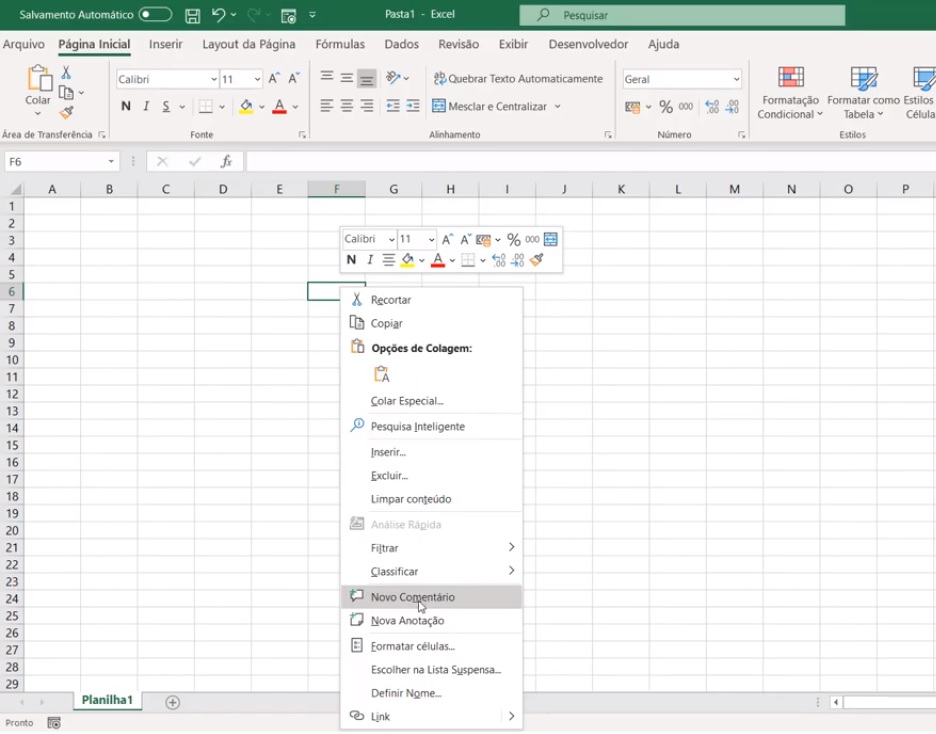936x734 pixels.
Task: Click the Undo arrow icon
Action: [218, 15]
